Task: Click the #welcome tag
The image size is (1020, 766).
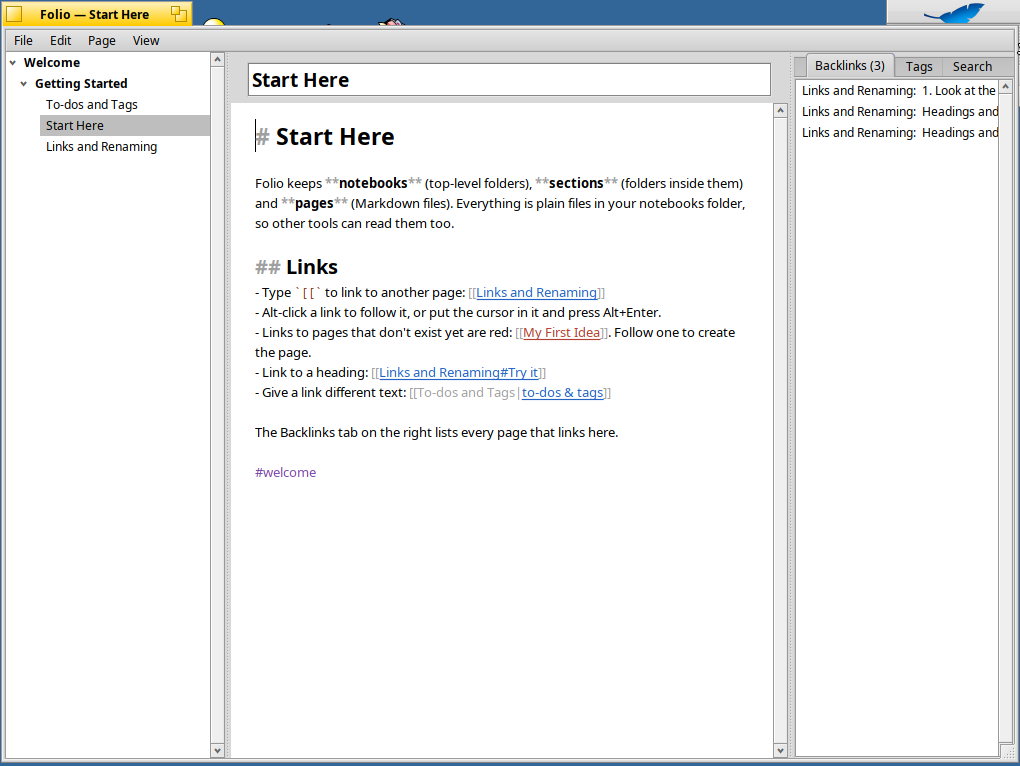Action: point(286,473)
